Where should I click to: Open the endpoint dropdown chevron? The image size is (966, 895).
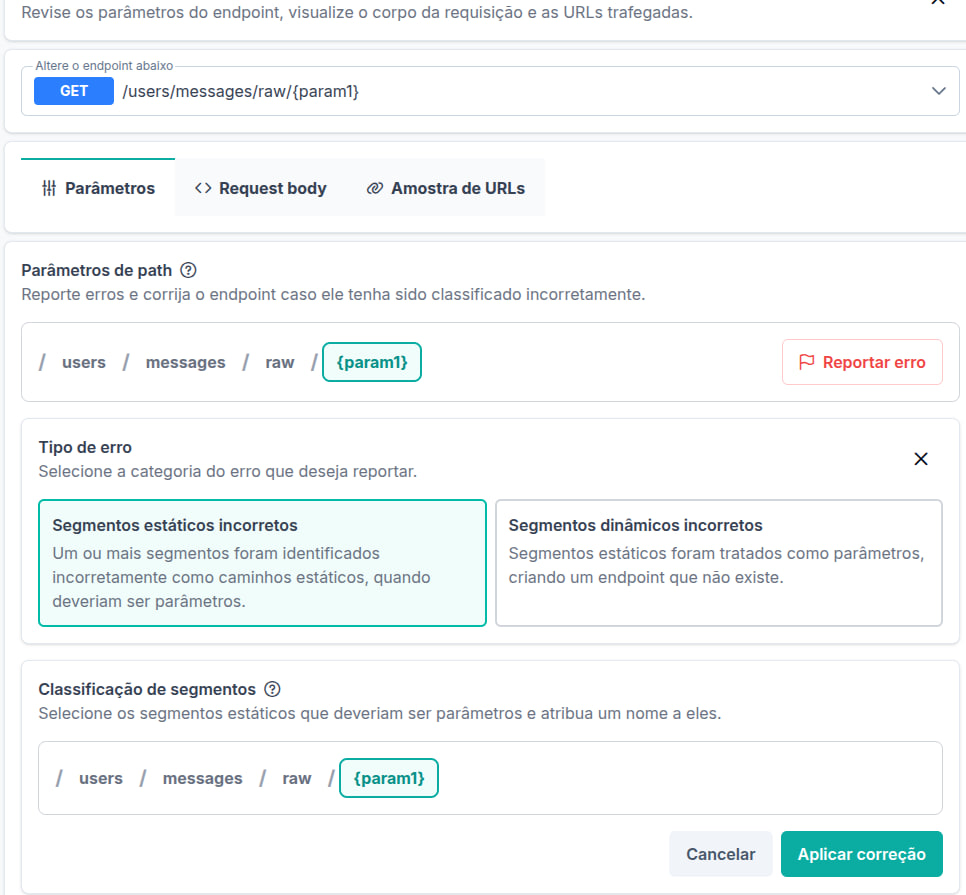pyautogui.click(x=938, y=91)
